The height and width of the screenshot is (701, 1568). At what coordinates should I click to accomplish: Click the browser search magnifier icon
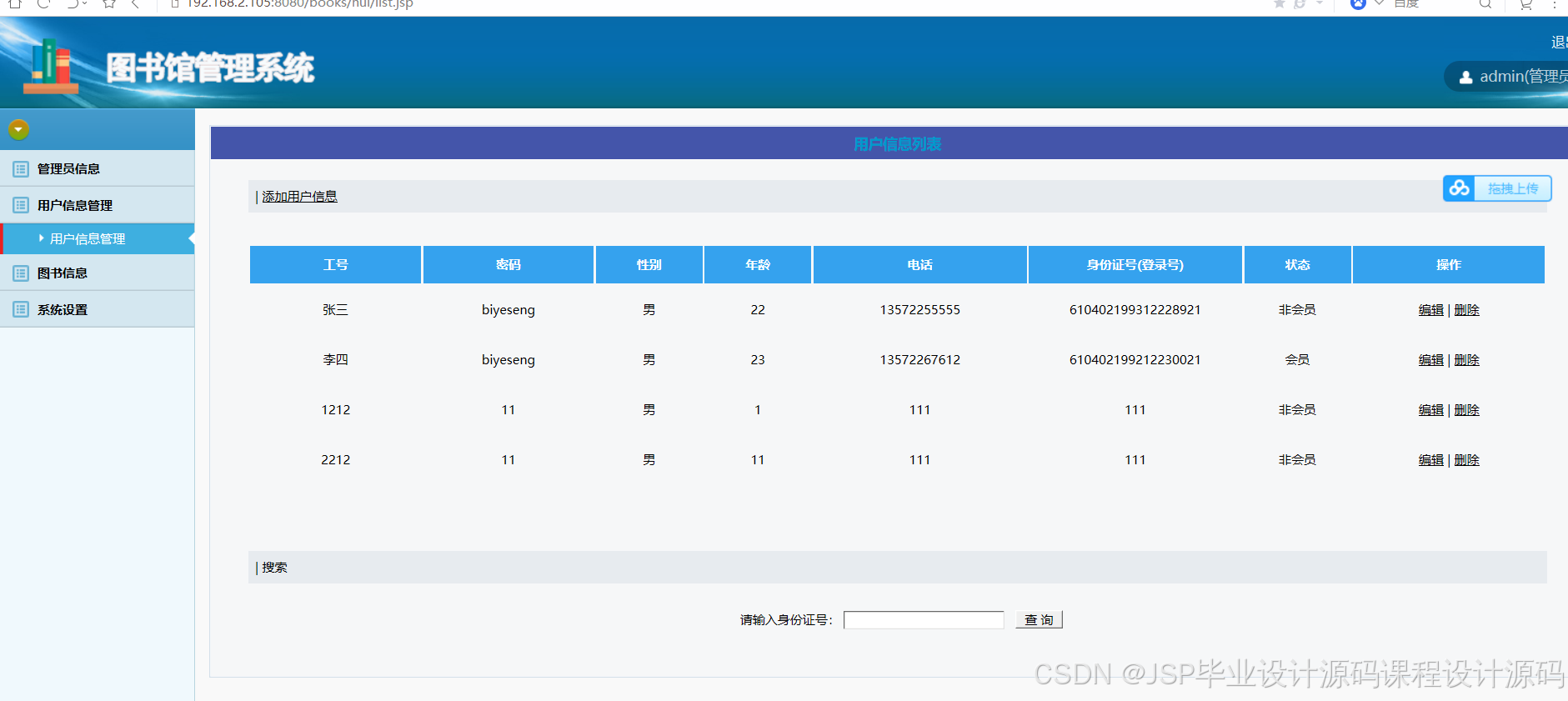click(1485, 3)
